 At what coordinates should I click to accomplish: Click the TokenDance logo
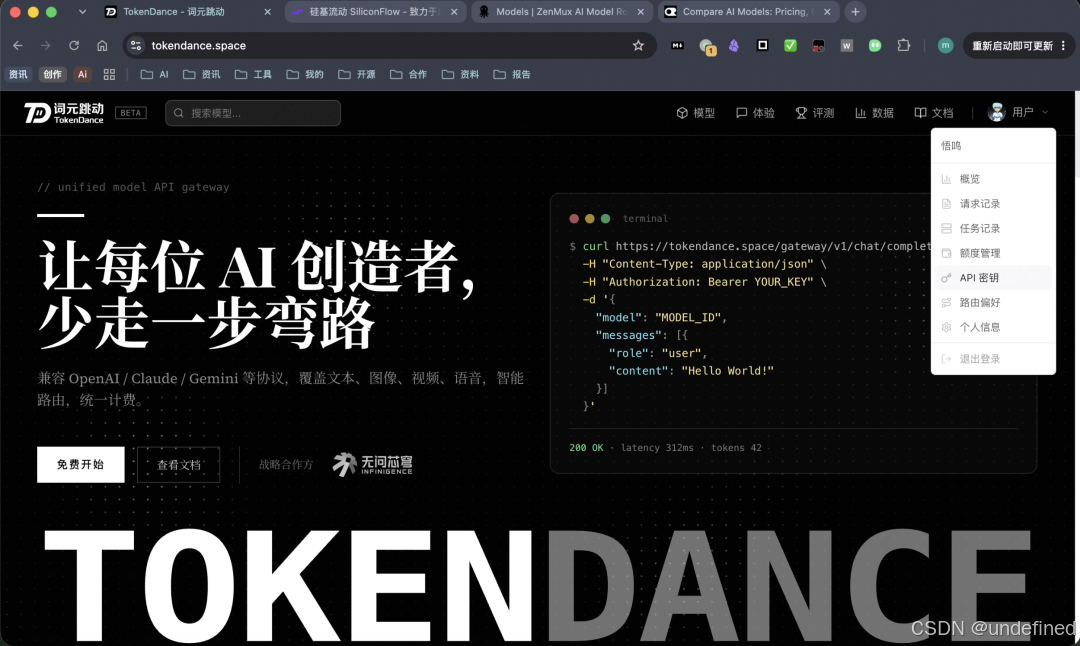63,113
